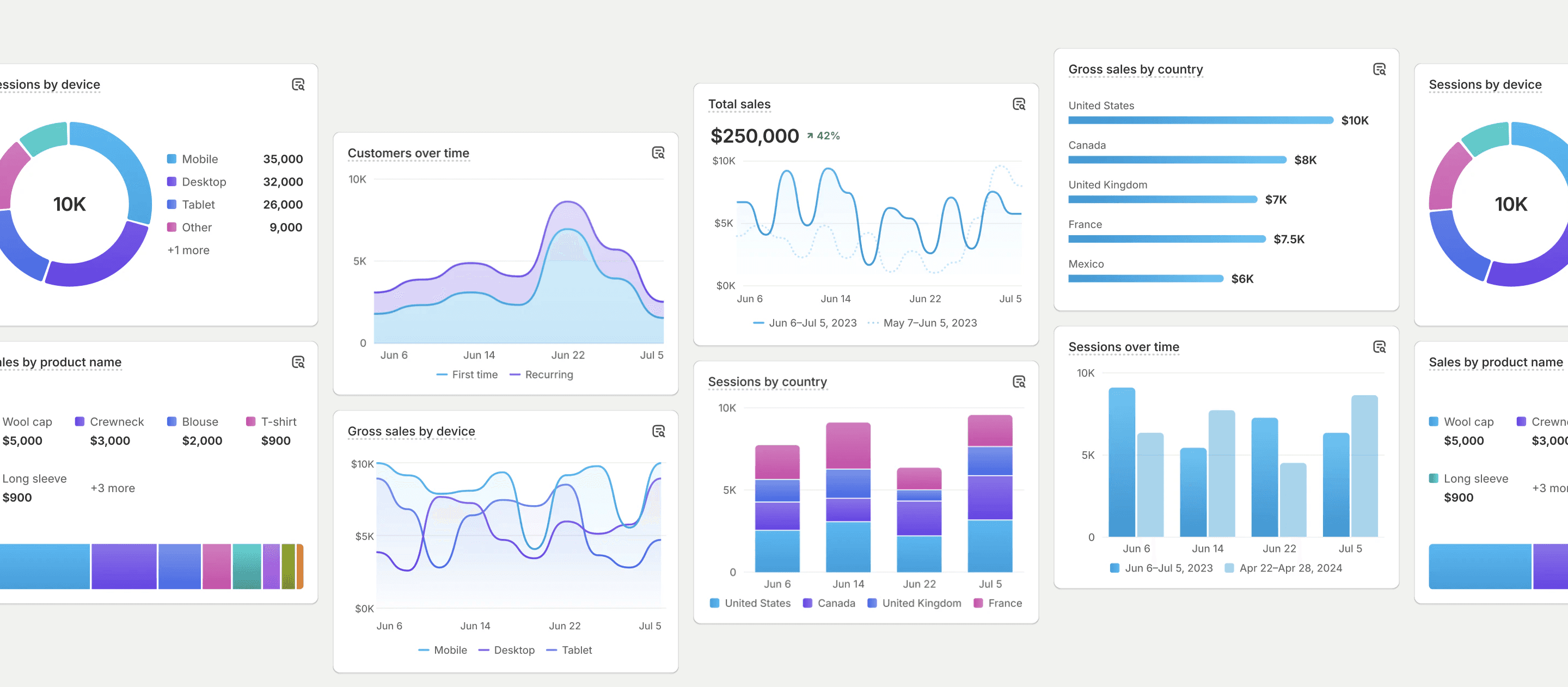The width and height of the screenshot is (1568, 687).
Task: Click the Gross sales by device title
Action: click(411, 432)
